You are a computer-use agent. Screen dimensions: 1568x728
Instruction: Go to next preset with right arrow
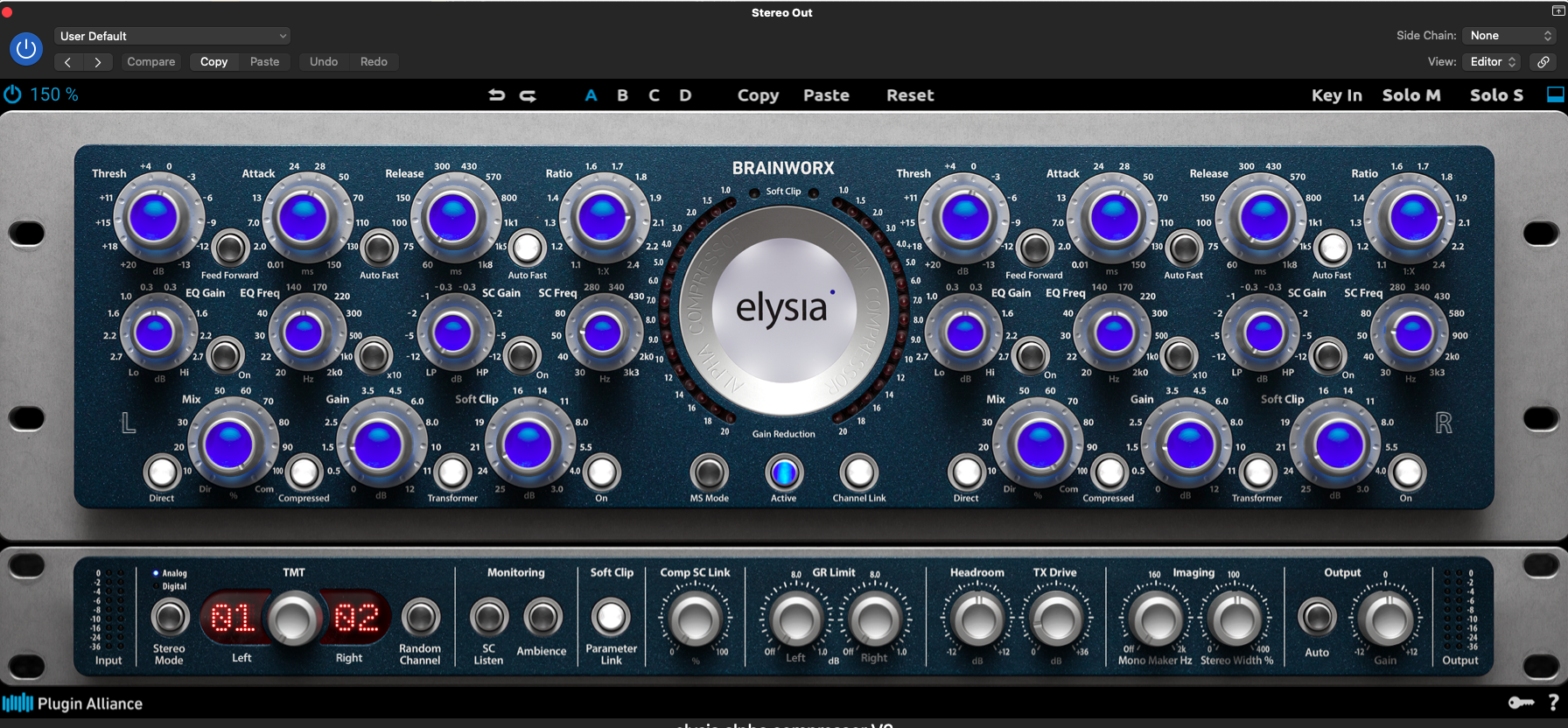tap(98, 62)
